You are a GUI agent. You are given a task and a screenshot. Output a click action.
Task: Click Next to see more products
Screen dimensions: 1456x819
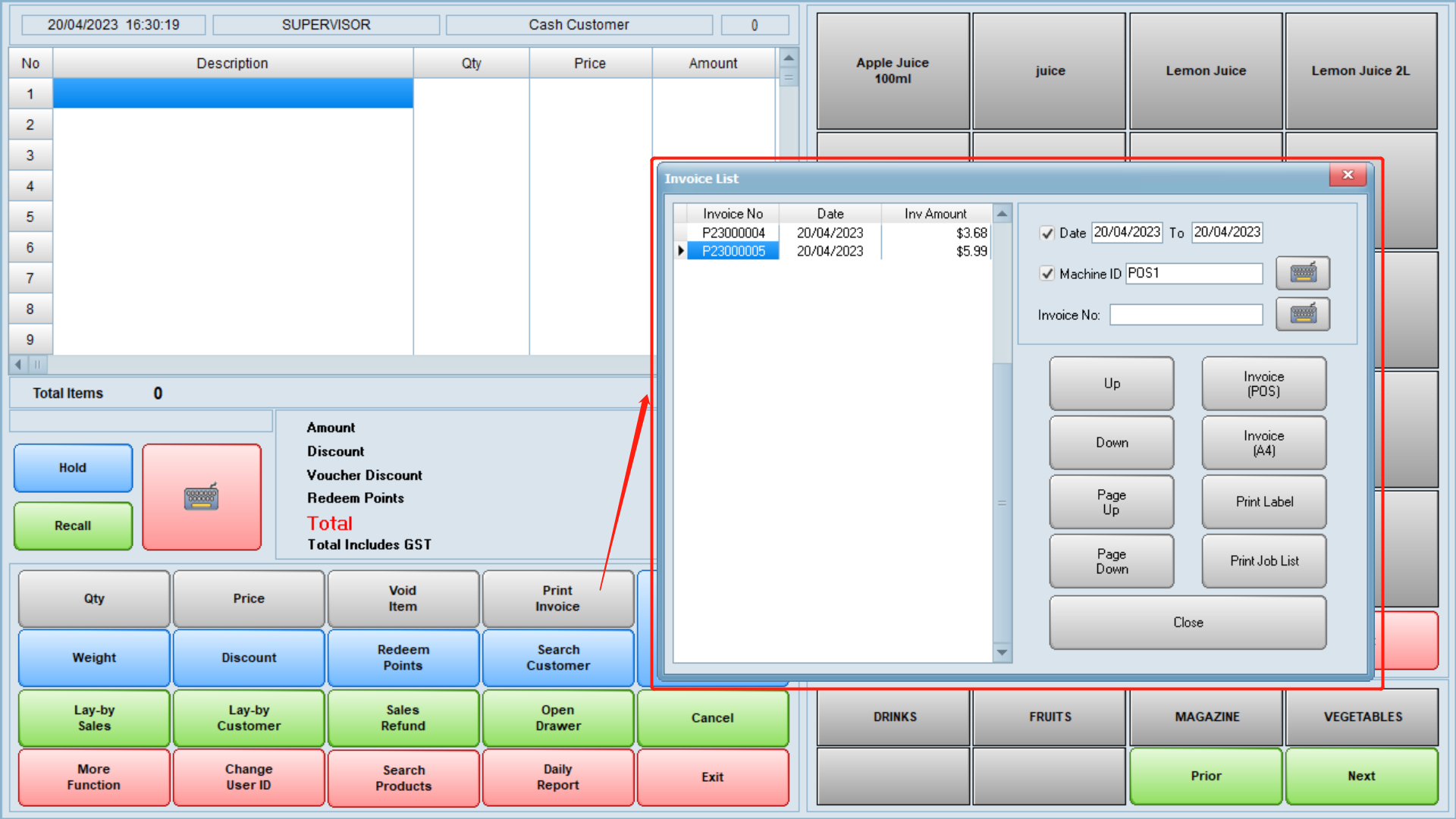(x=1361, y=776)
